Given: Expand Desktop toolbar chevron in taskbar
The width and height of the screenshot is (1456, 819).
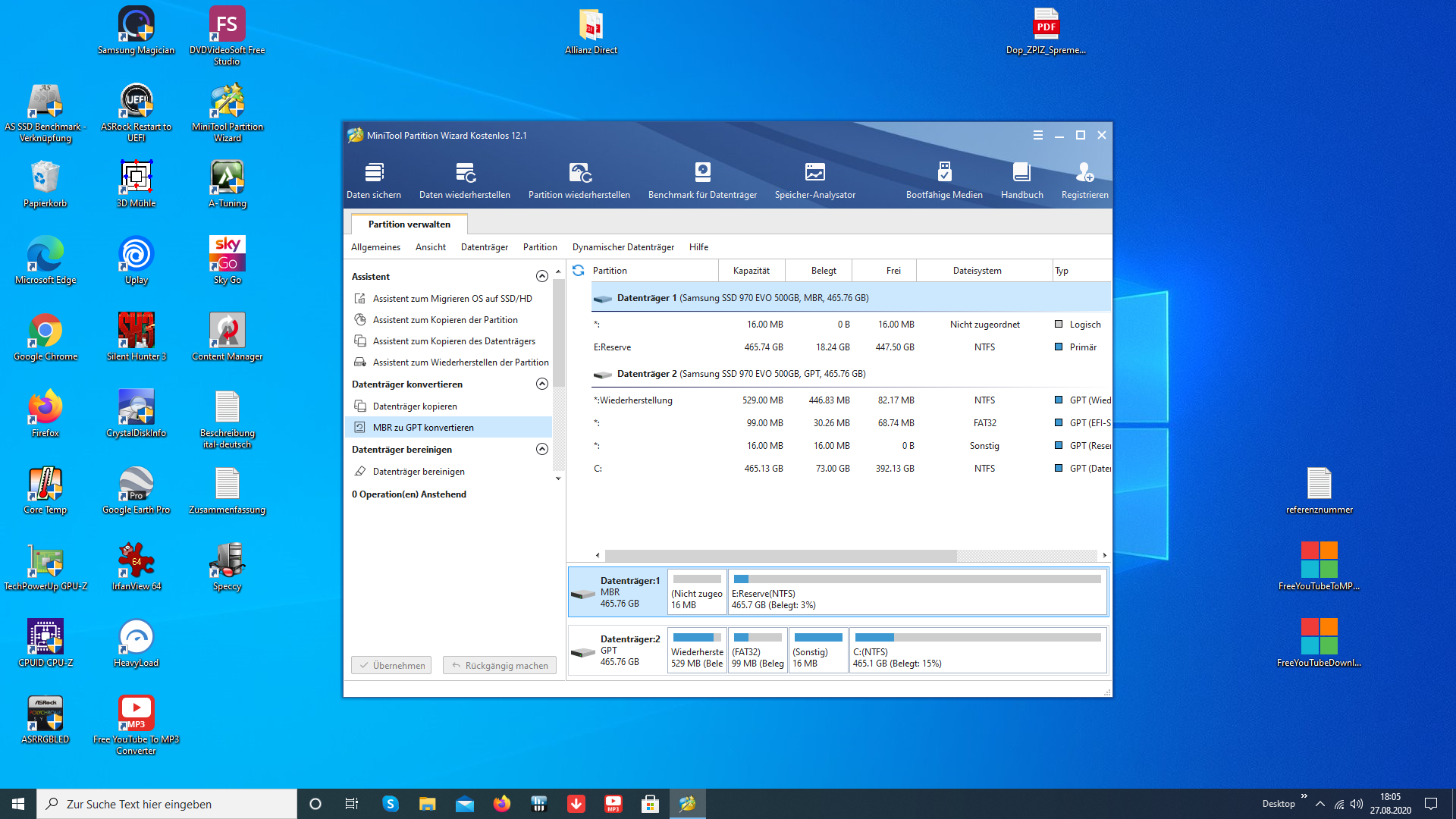Looking at the screenshot, I should point(1304,795).
